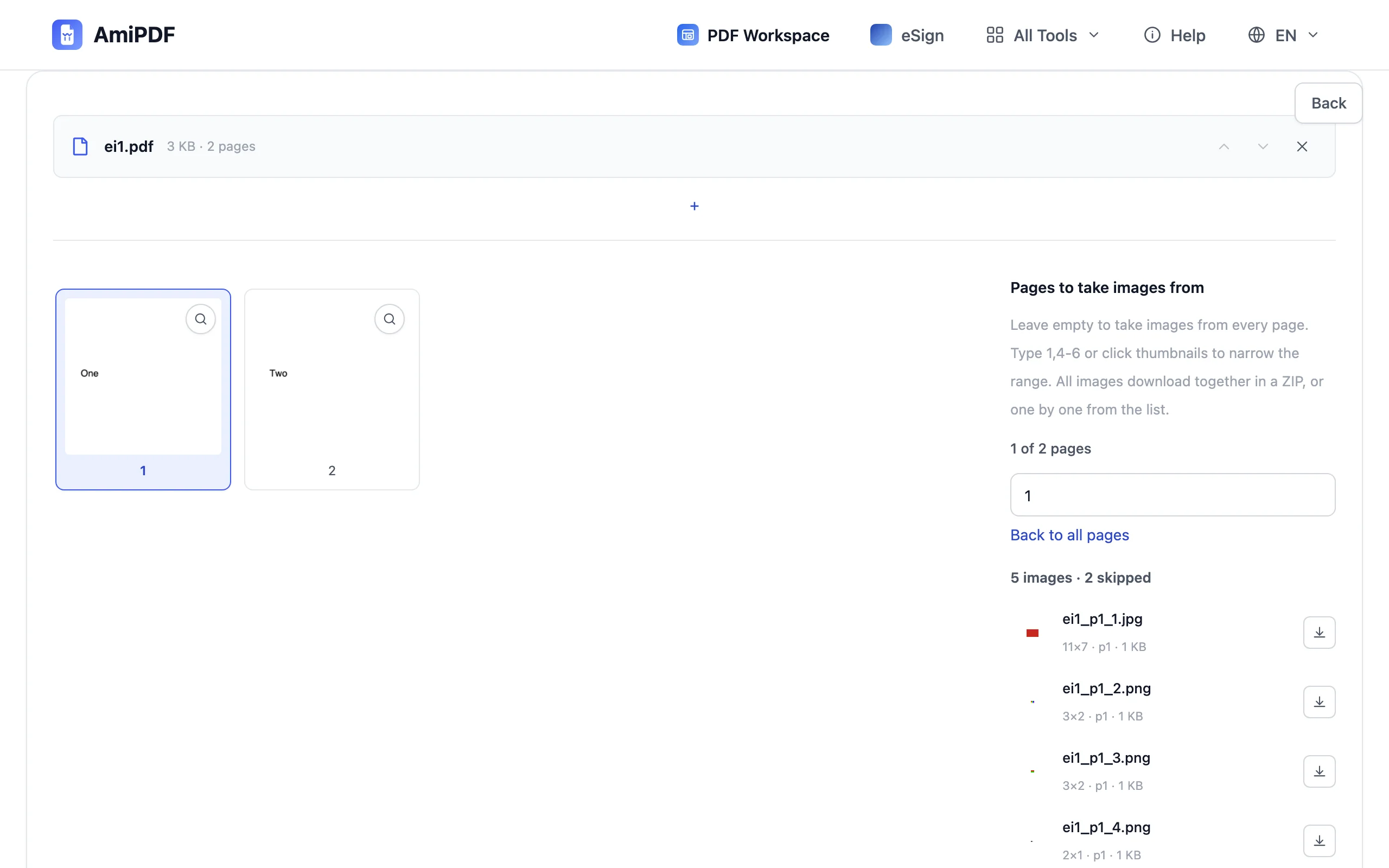
Task: Click the AmiPDF brand name text
Action: 135,34
